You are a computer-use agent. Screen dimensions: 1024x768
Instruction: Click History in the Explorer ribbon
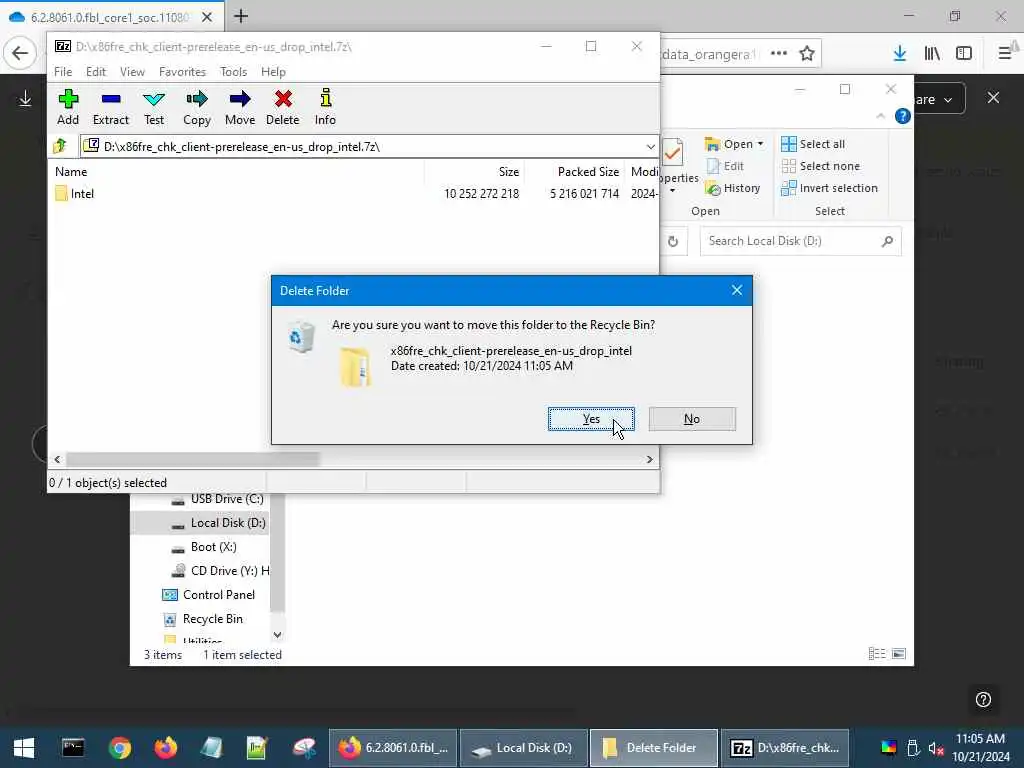click(x=733, y=188)
